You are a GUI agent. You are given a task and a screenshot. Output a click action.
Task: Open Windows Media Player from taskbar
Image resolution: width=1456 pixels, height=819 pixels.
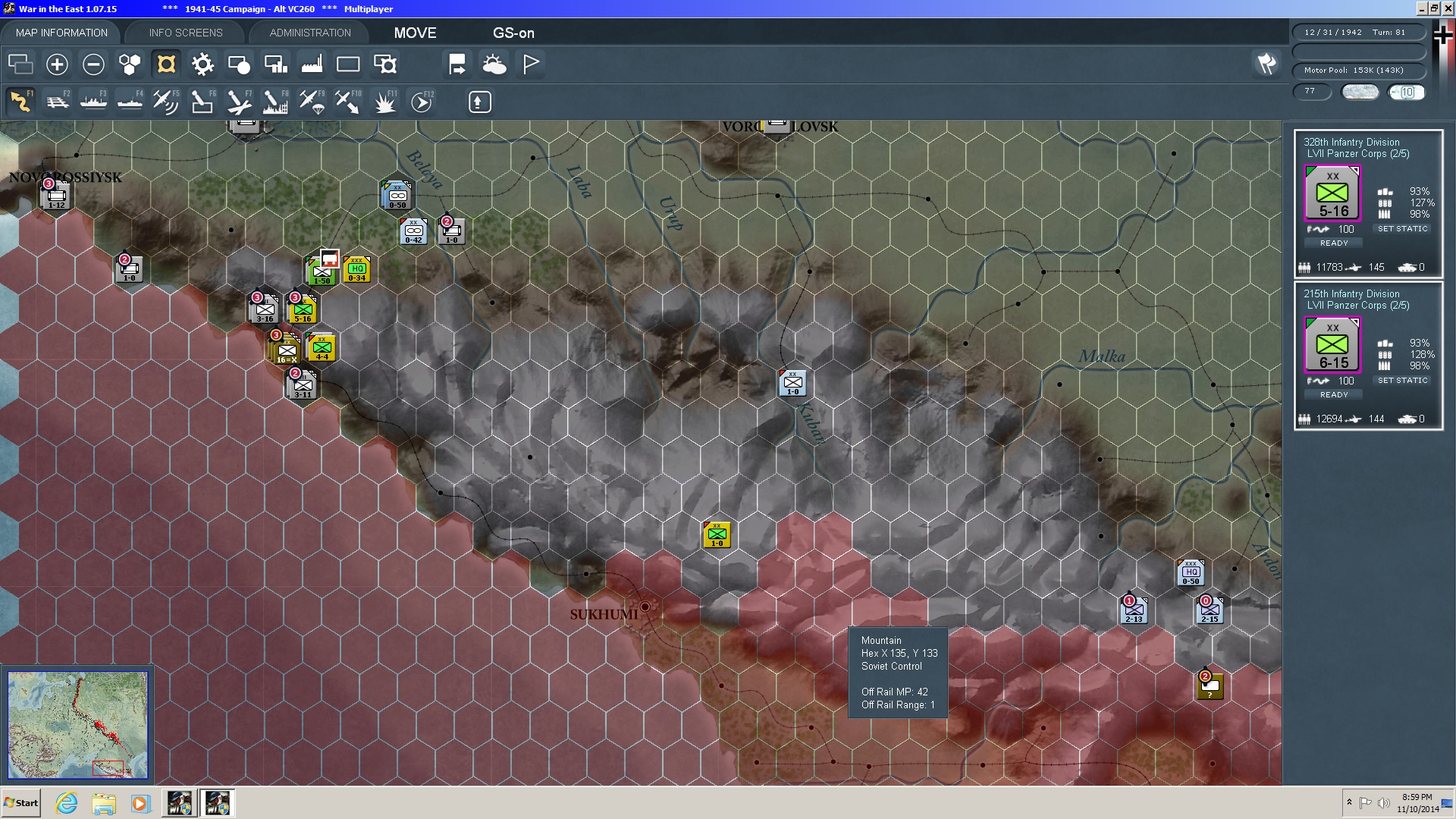[x=140, y=803]
